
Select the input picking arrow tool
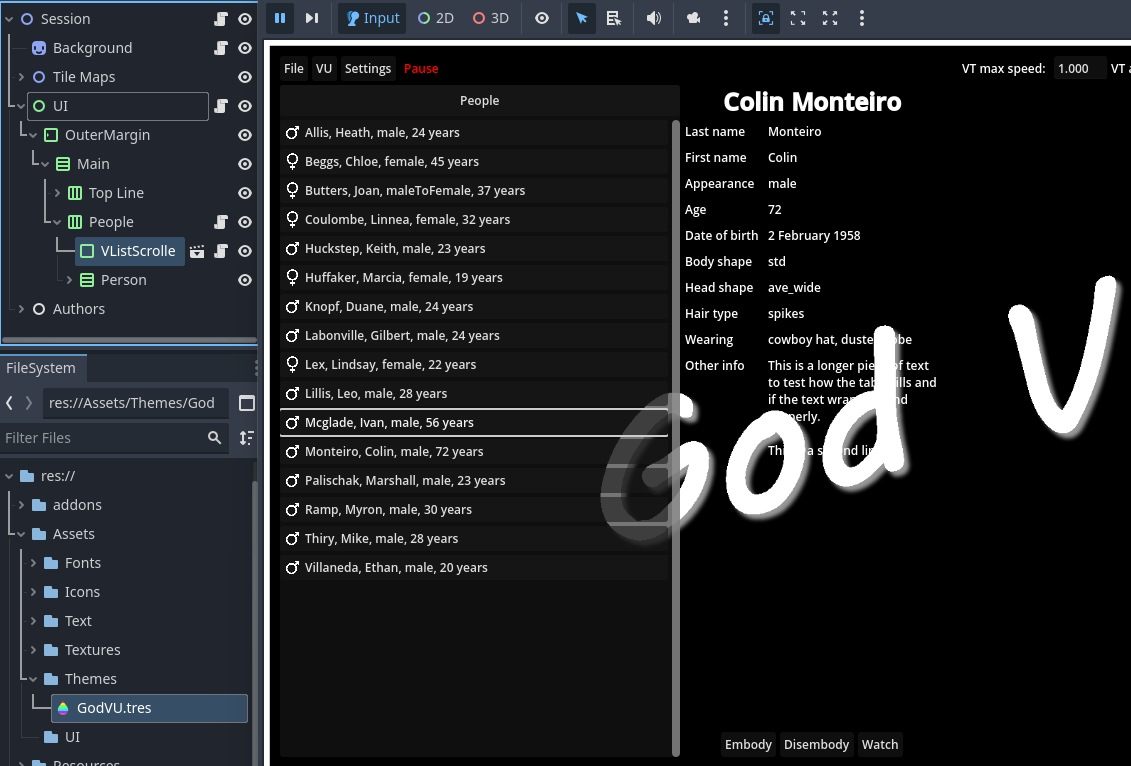tap(581, 18)
